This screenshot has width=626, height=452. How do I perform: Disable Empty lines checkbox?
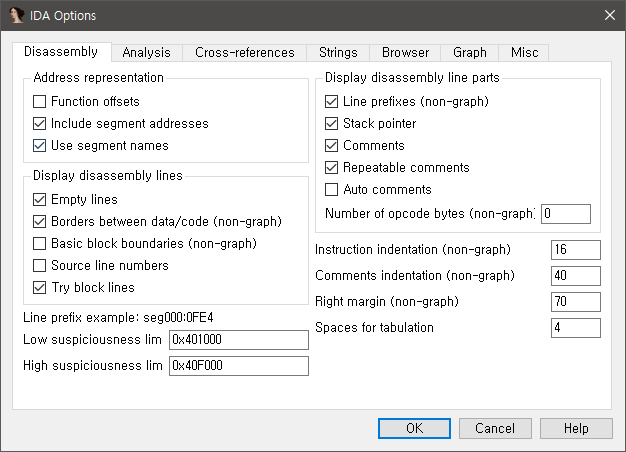click(x=39, y=200)
